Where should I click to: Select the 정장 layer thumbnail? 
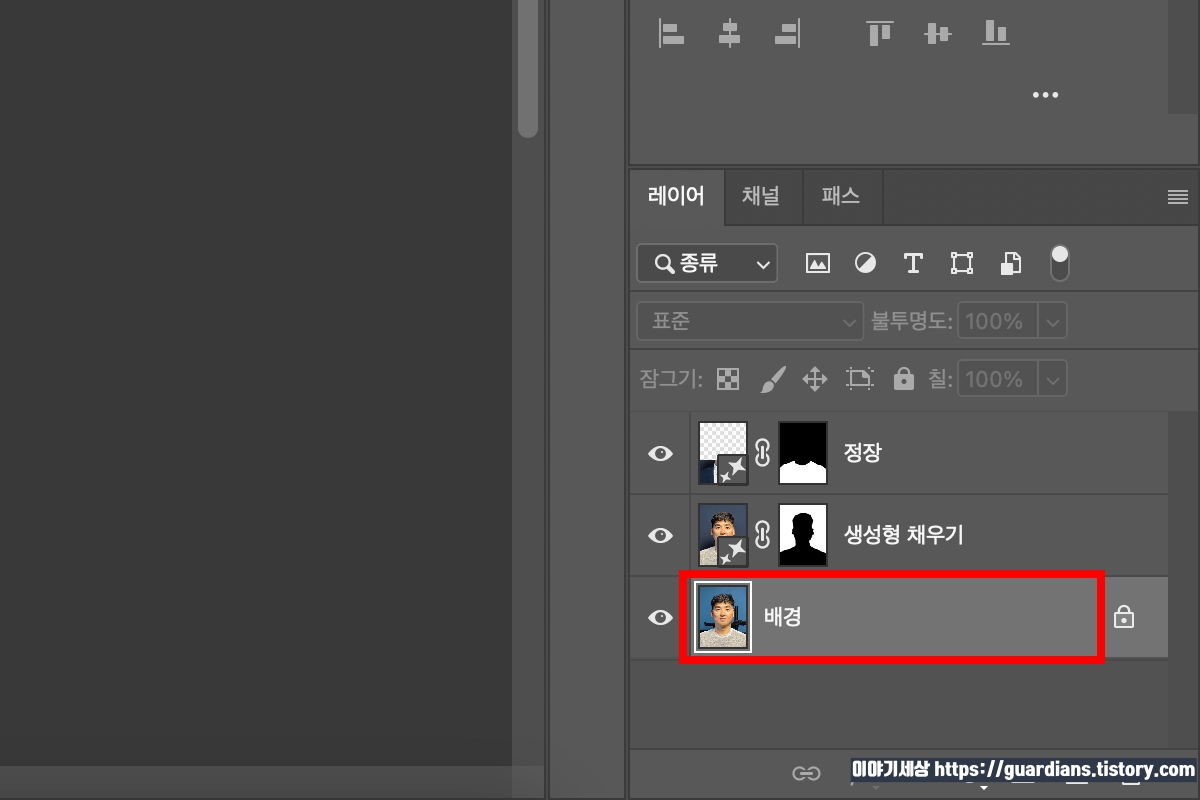pos(723,453)
